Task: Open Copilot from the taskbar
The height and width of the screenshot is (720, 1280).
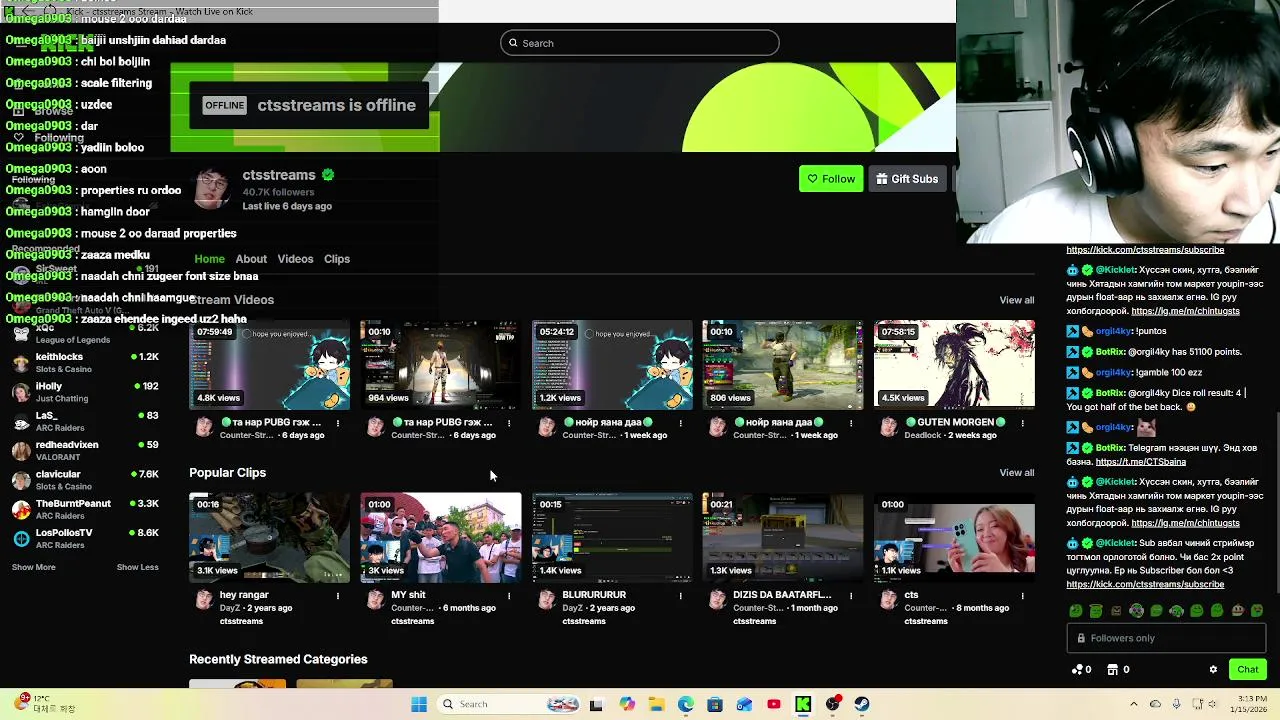Action: click(627, 704)
